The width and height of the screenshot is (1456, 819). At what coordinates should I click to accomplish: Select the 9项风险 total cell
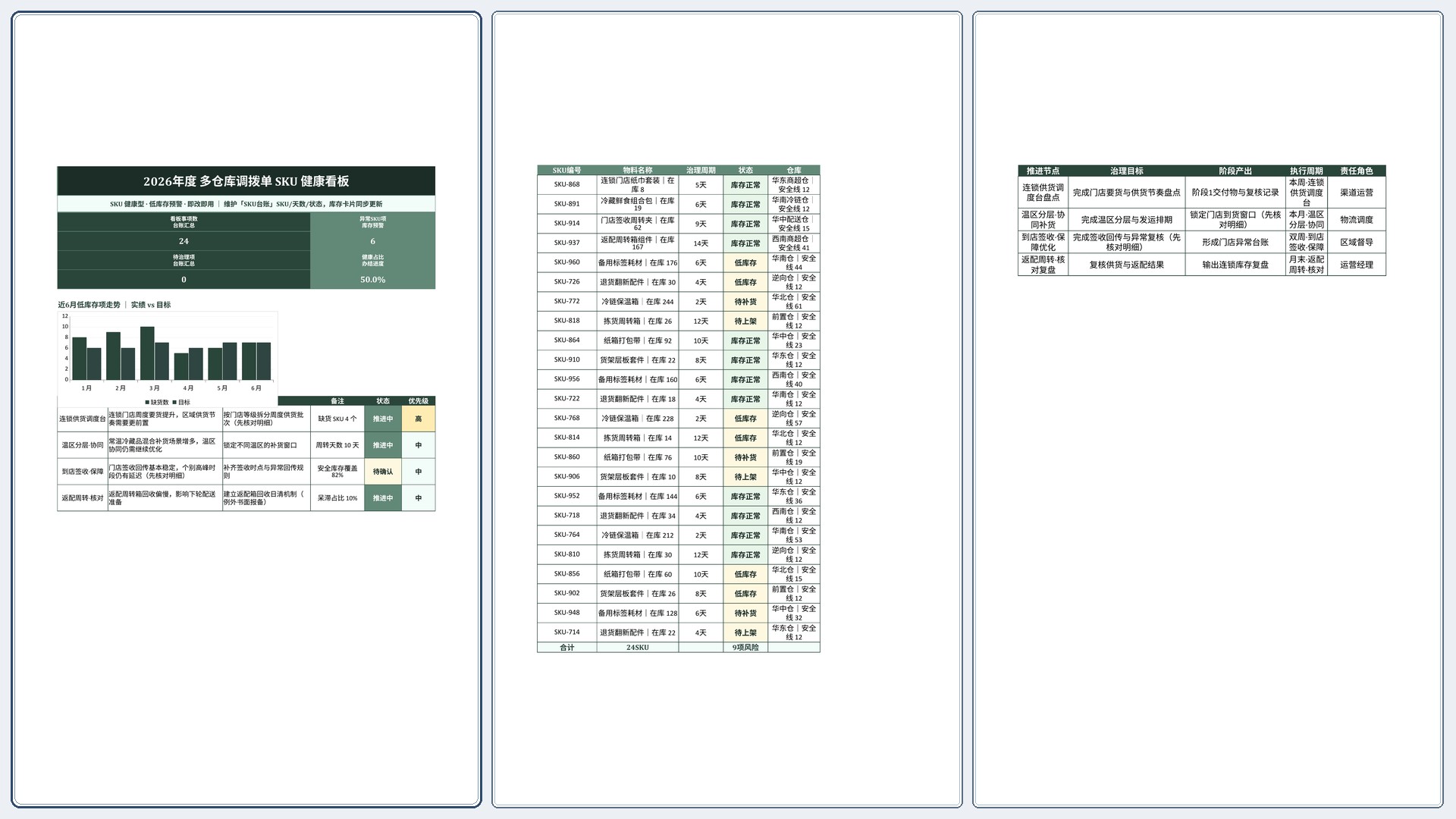[x=745, y=648]
